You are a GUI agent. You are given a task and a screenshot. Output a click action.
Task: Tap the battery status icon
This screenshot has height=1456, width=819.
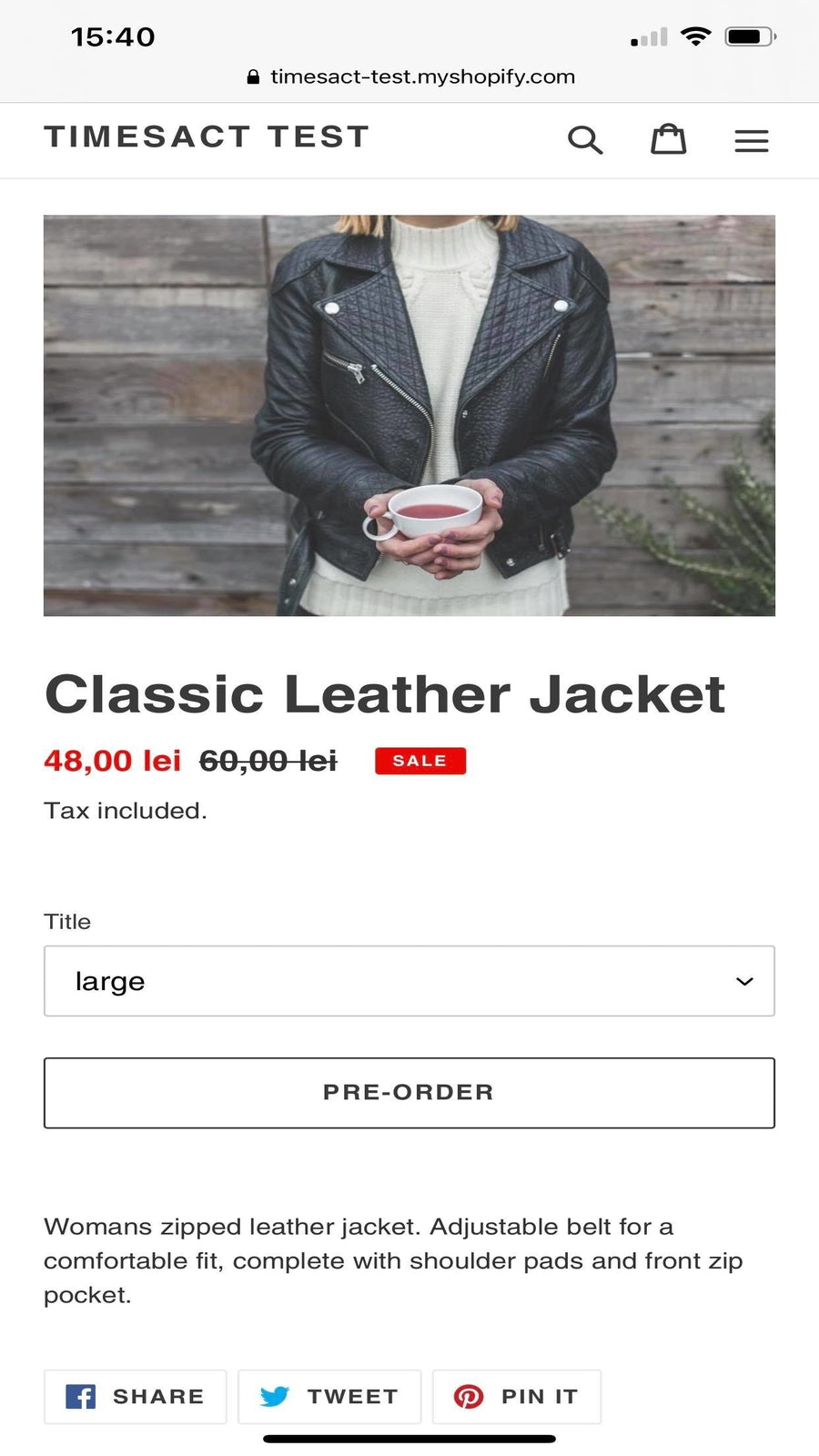coord(751,36)
